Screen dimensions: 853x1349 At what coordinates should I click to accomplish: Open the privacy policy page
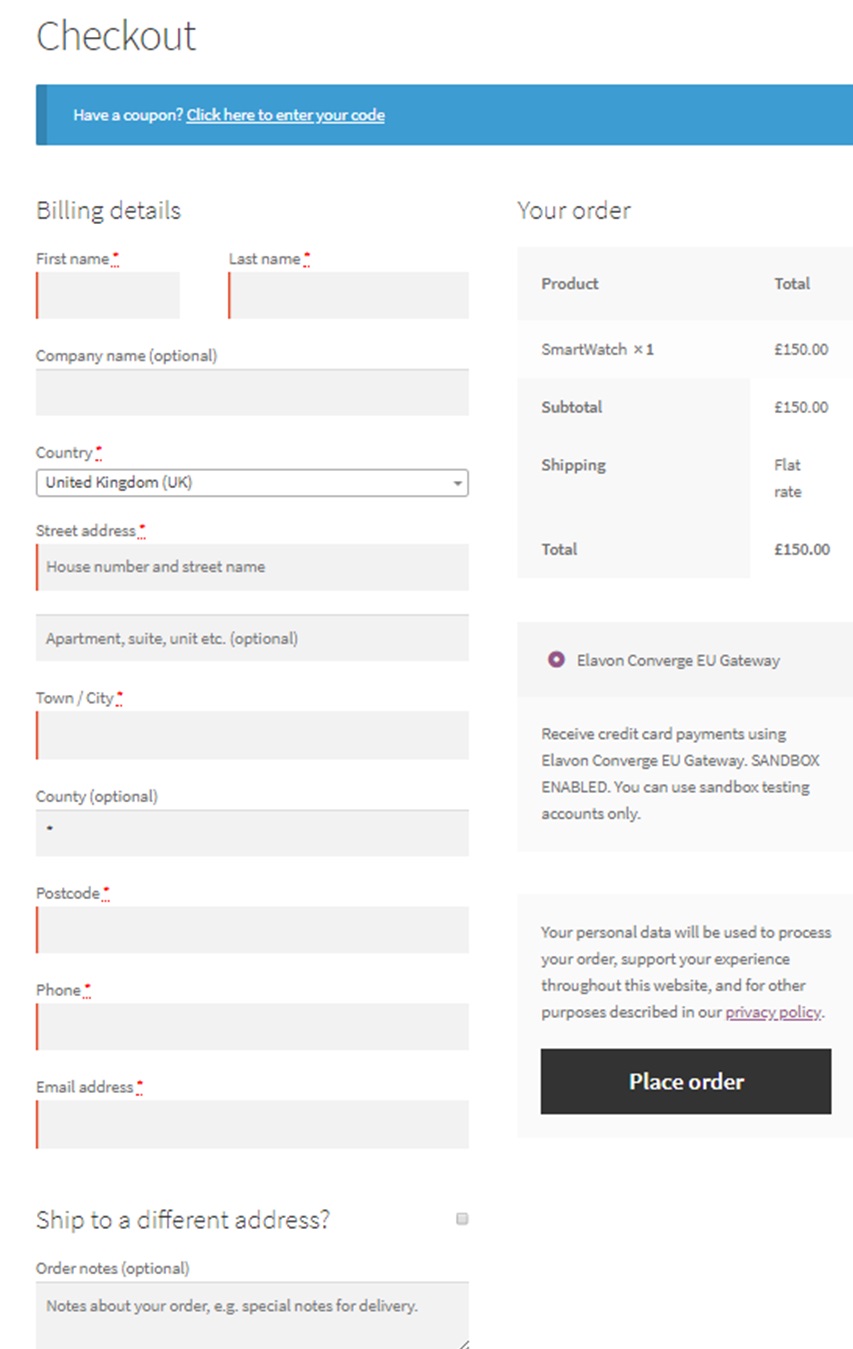click(772, 1012)
